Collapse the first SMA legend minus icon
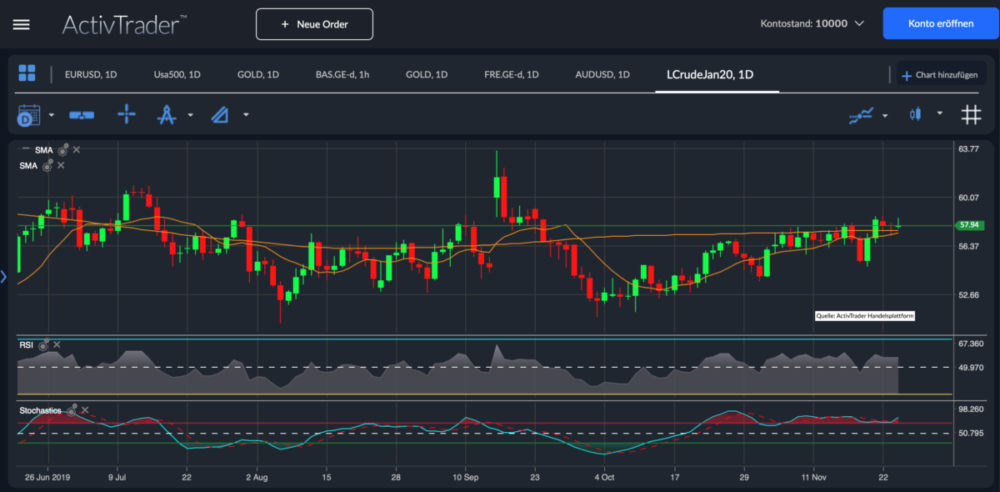This screenshot has width=1000, height=492. click(26, 149)
